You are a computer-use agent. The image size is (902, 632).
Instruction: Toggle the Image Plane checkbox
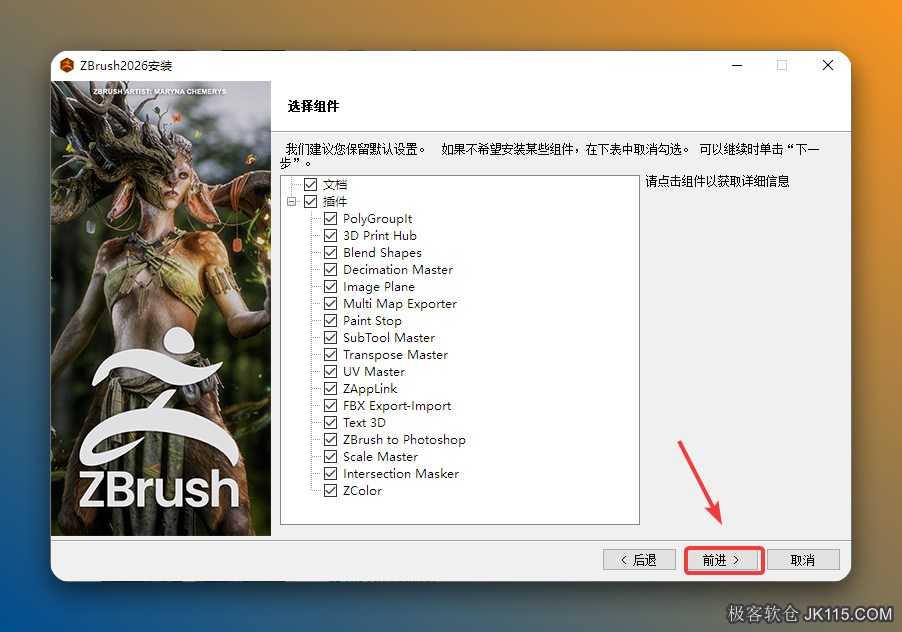pos(330,286)
